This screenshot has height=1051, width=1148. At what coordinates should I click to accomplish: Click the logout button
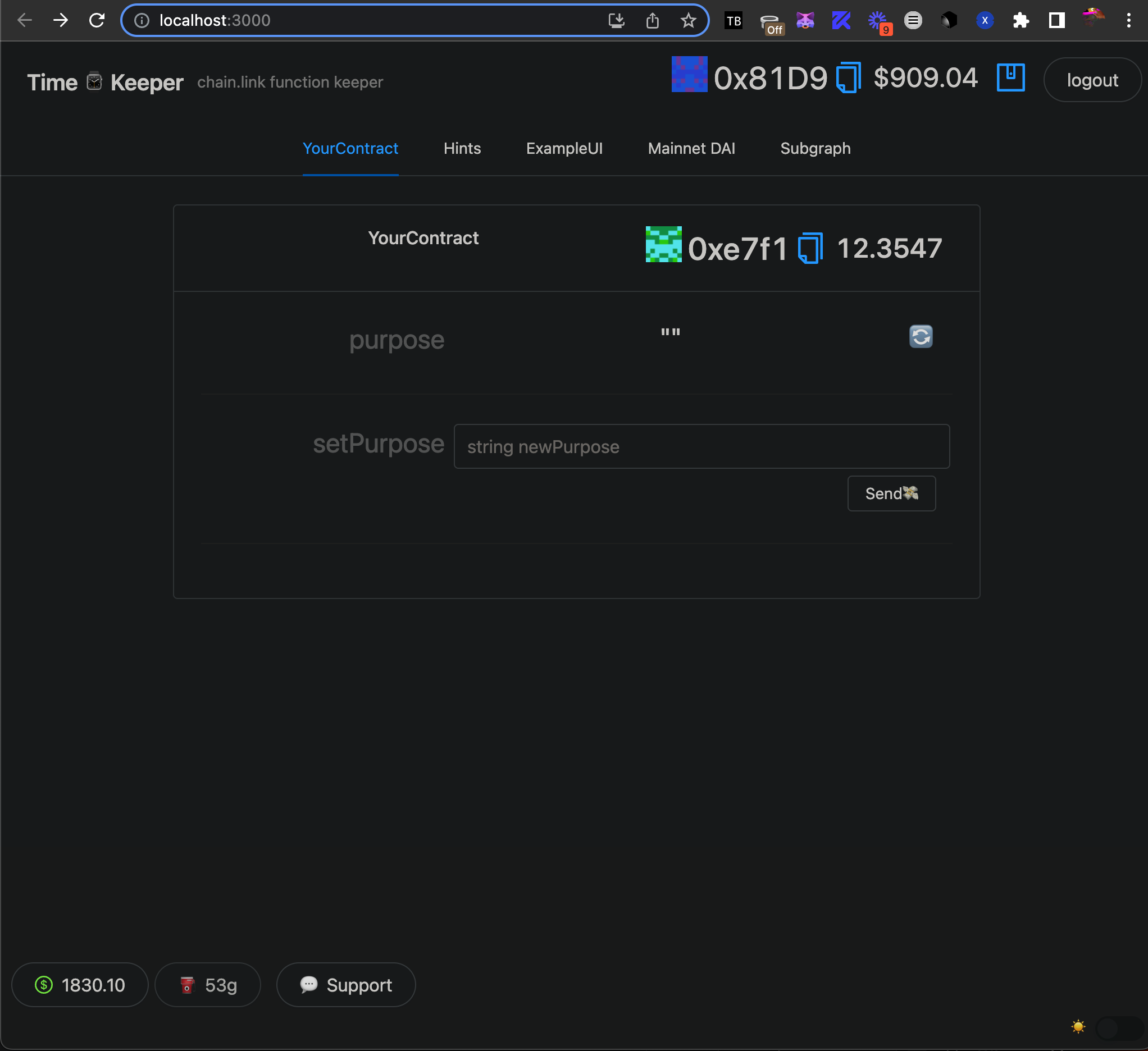1092,80
